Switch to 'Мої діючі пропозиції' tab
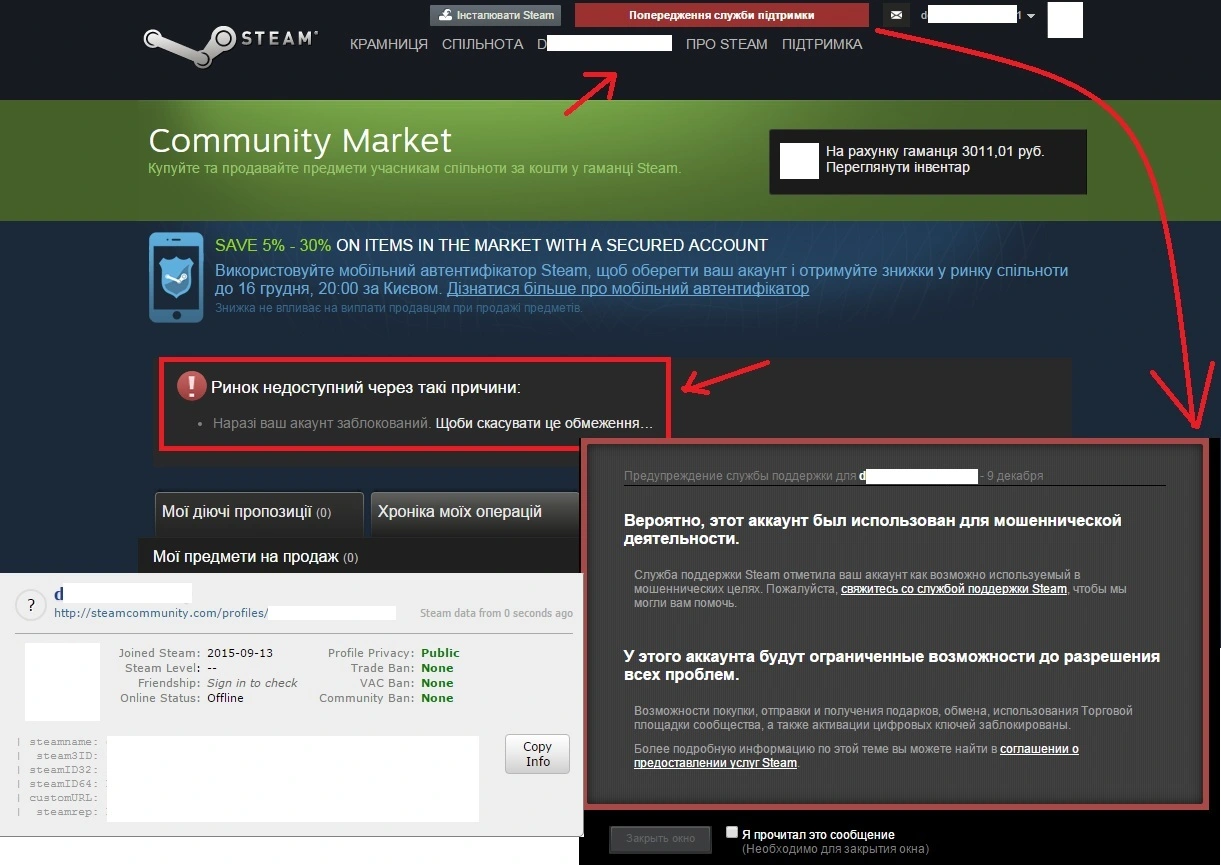1221x865 pixels. coord(260,513)
